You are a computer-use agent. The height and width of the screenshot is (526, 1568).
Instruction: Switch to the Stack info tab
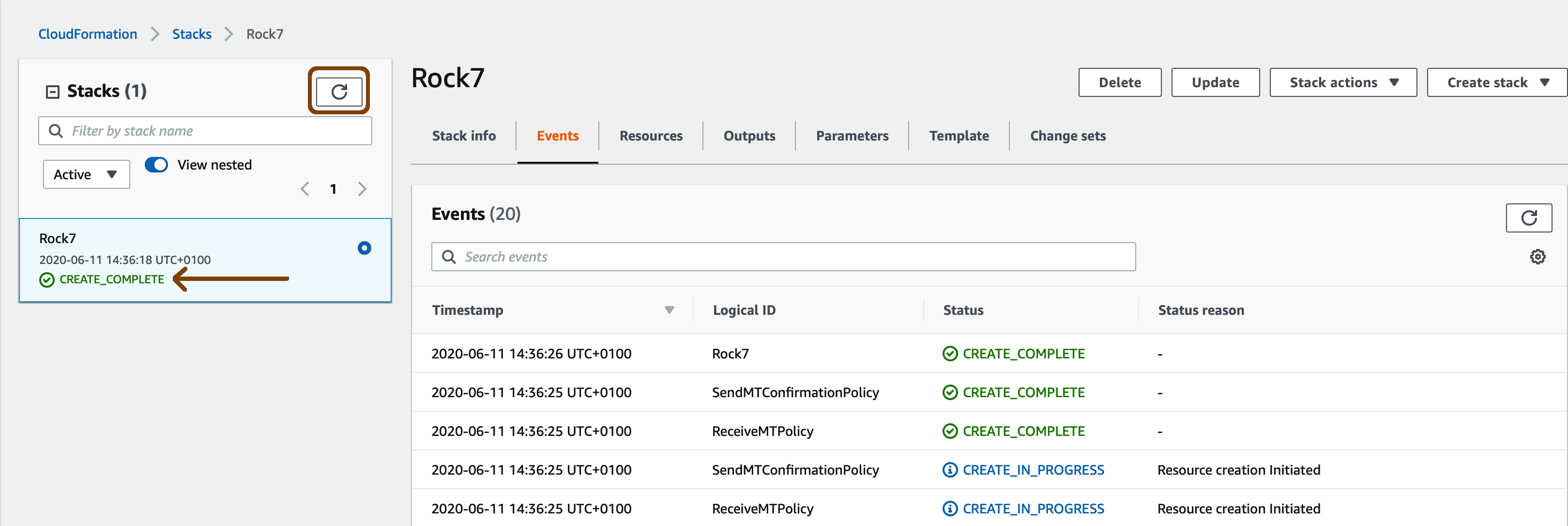pos(464,136)
